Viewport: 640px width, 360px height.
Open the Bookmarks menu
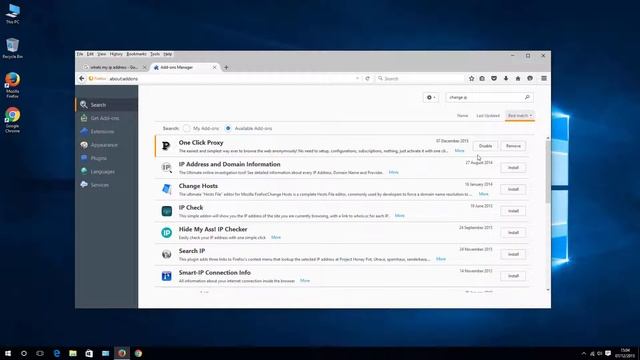136,54
